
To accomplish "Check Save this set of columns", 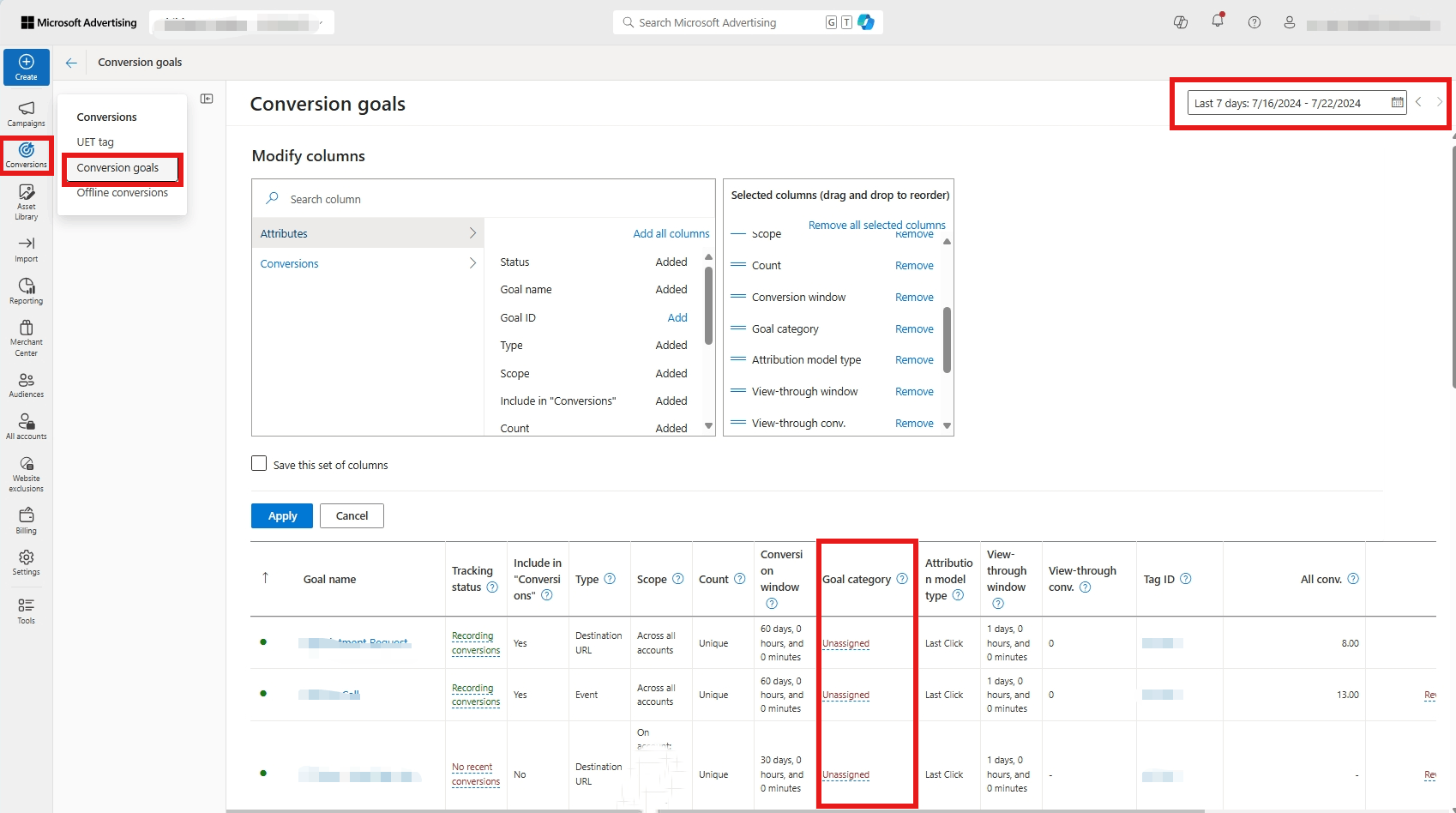I will click(259, 463).
